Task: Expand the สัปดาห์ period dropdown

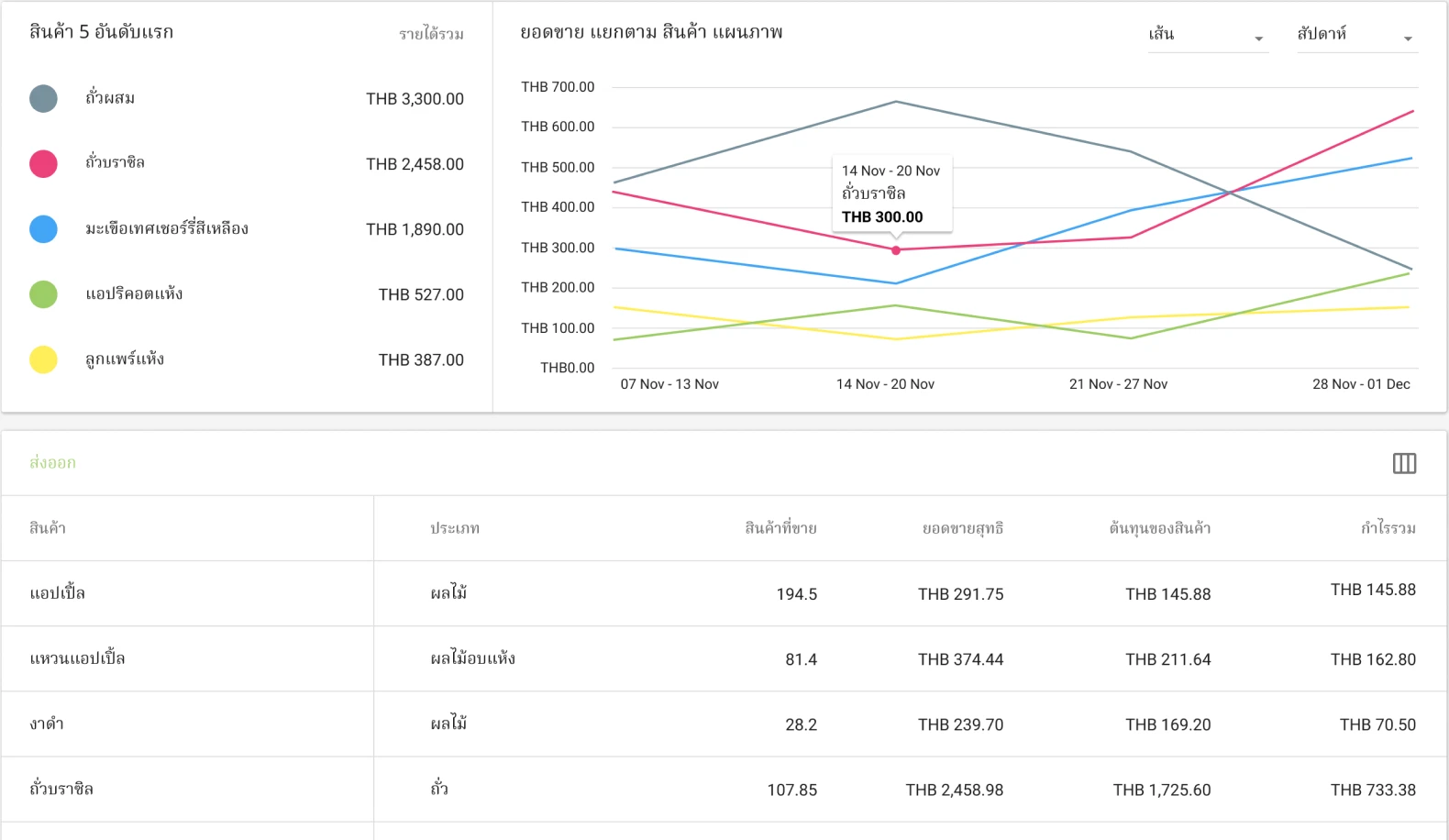Action: click(1355, 35)
